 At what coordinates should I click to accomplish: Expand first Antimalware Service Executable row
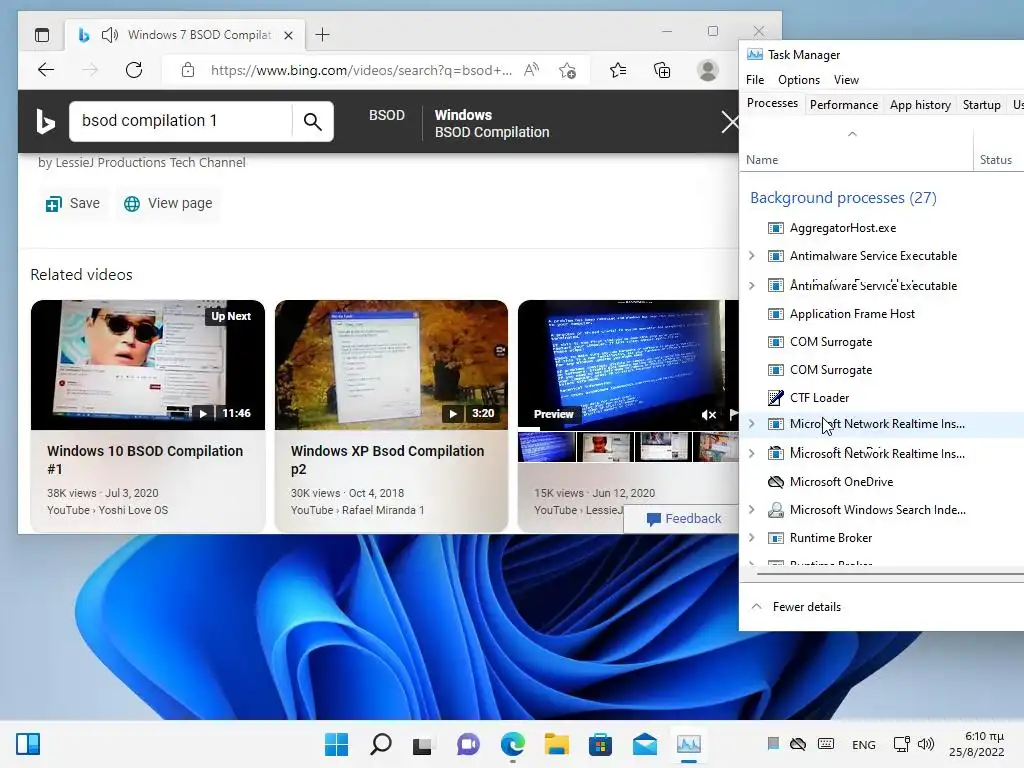tap(752, 256)
